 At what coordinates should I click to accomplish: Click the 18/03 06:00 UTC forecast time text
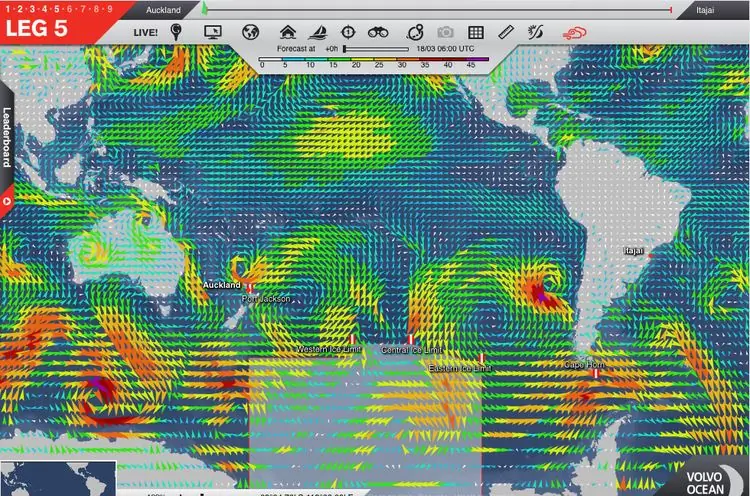[445, 49]
